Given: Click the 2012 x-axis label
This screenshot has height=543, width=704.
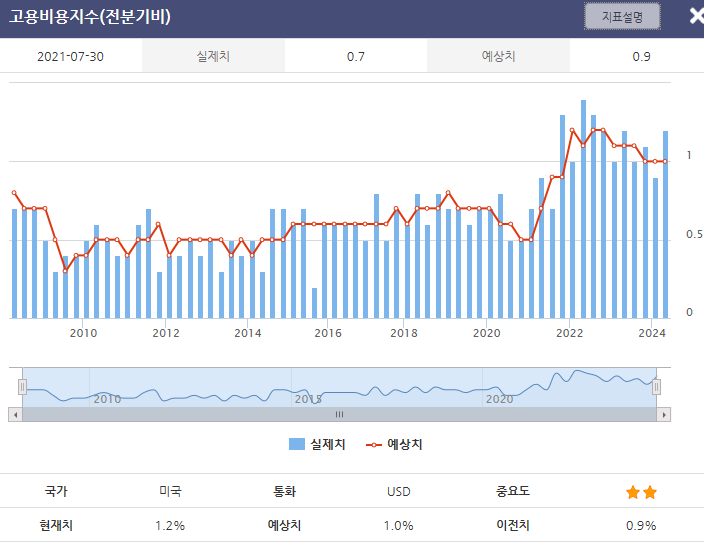Looking at the screenshot, I should click(166, 333).
